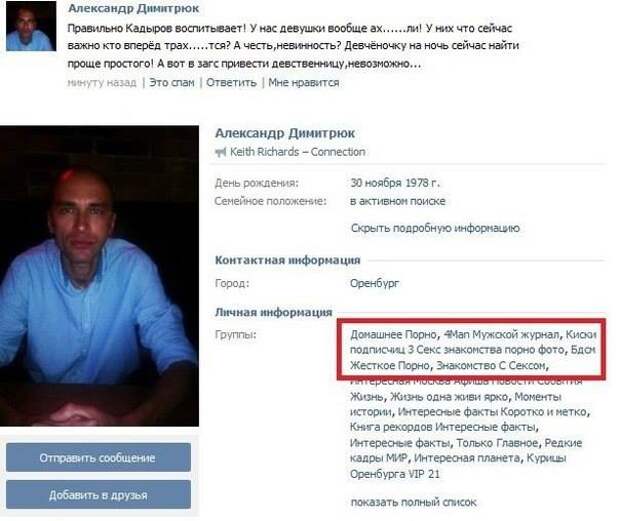The image size is (620, 521).
Task: Reply to the comment via Ответить
Action: coord(231,83)
